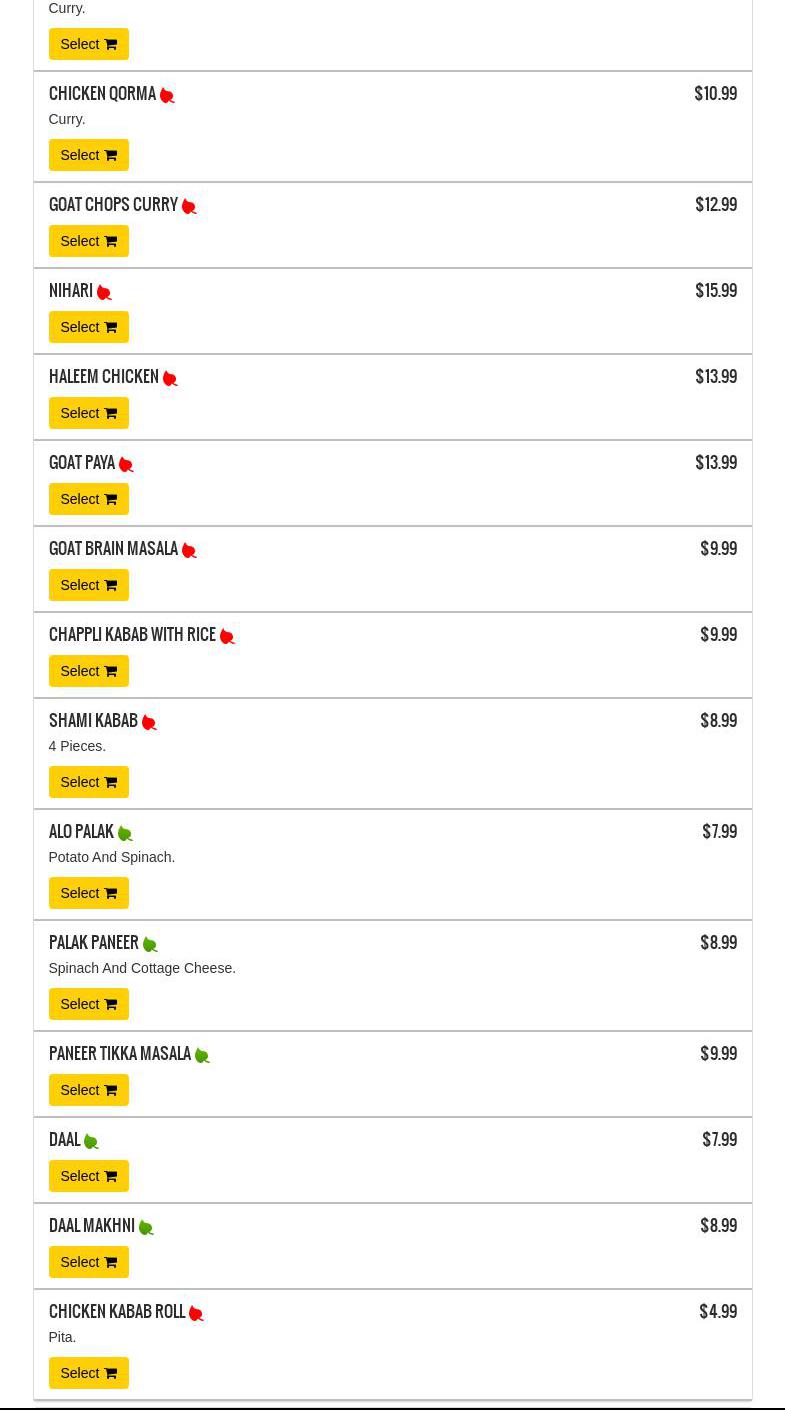
Task: Click the red icon next to Shami Kabab
Action: (149, 723)
